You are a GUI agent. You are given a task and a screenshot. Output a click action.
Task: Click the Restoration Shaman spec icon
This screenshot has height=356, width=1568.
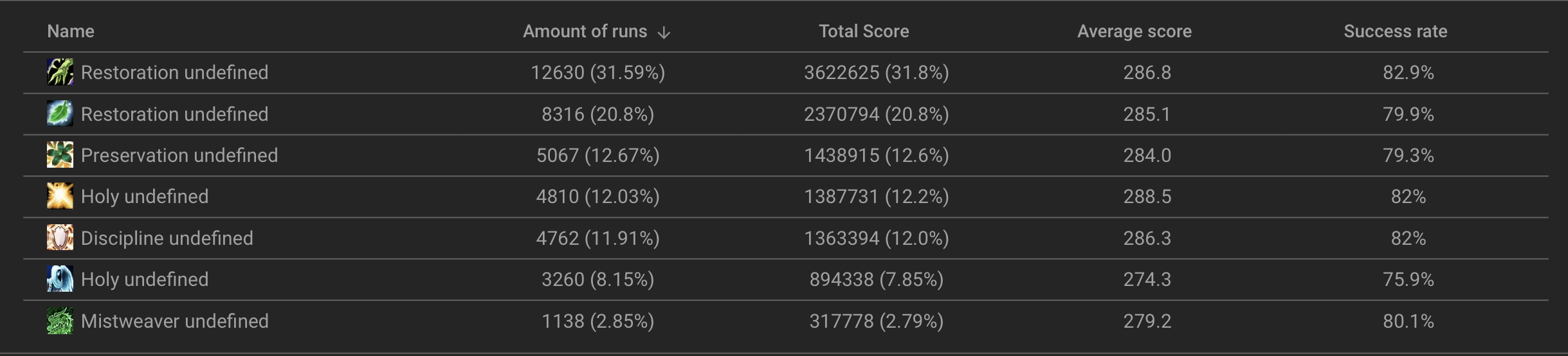pos(60,73)
